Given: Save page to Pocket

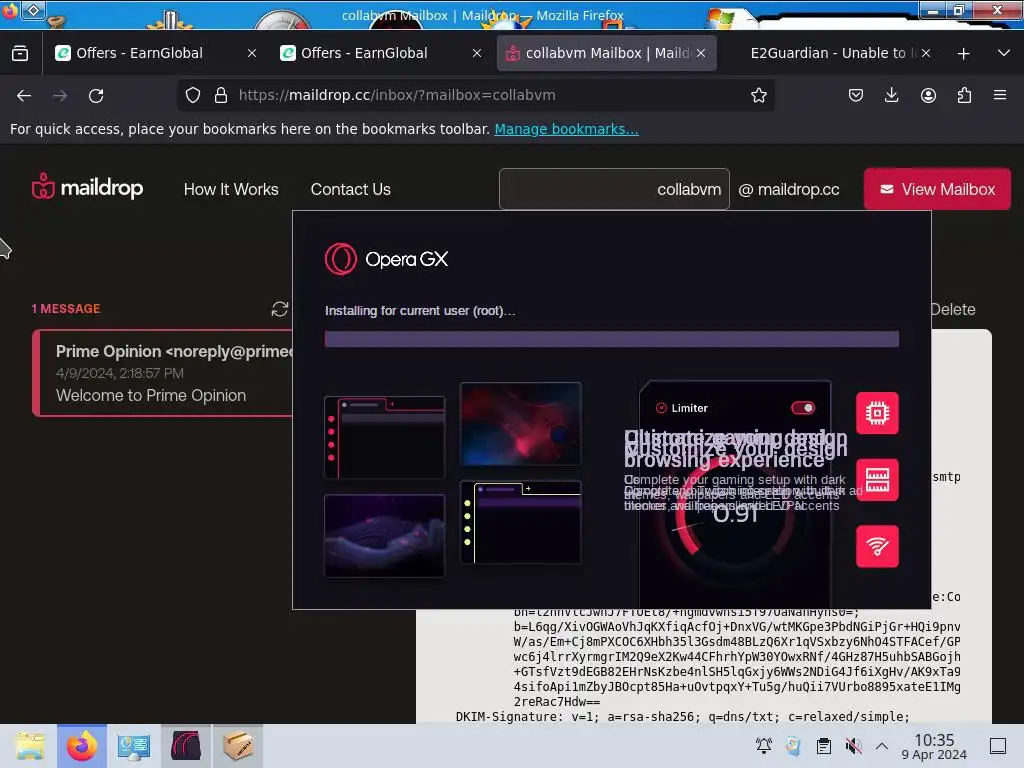Looking at the screenshot, I should (856, 95).
